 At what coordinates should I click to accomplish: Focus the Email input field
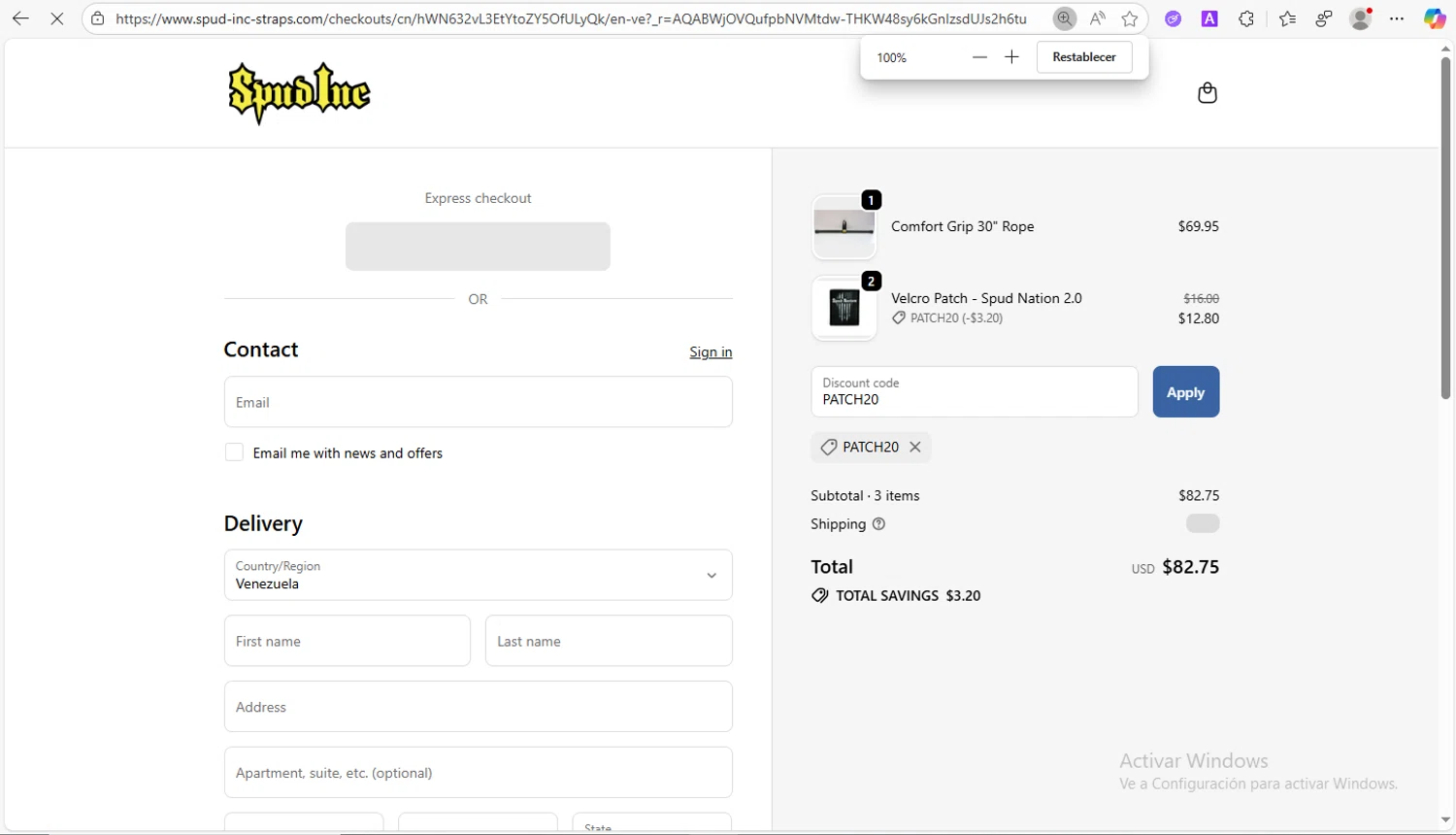point(478,402)
